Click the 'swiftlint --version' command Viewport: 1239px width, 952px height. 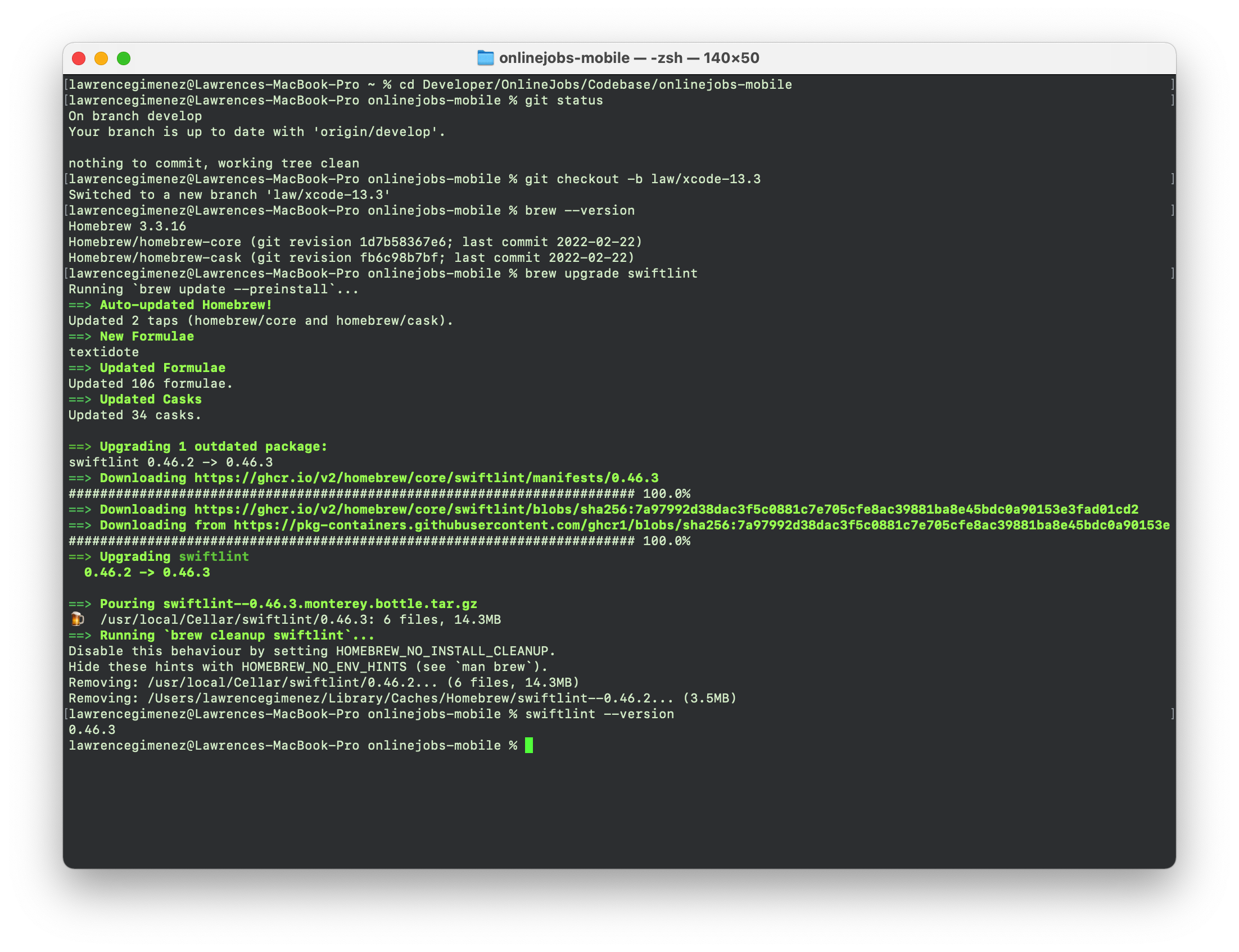pos(600,715)
